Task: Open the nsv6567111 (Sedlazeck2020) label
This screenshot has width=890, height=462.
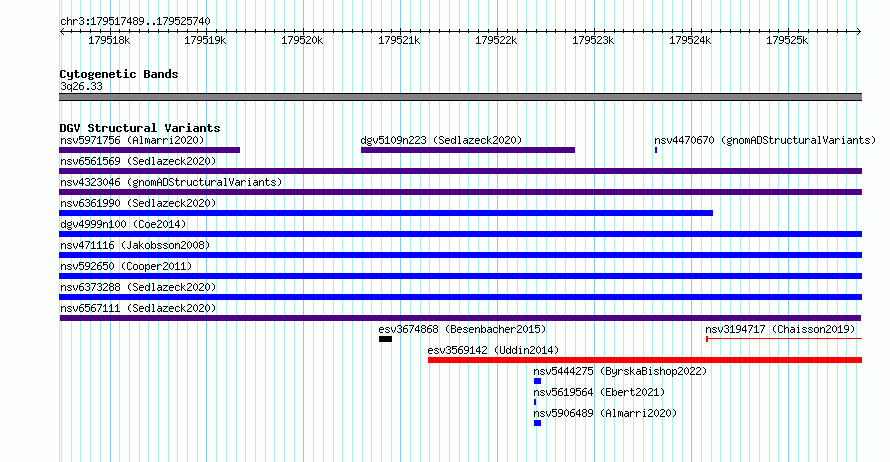Action: pos(138,308)
